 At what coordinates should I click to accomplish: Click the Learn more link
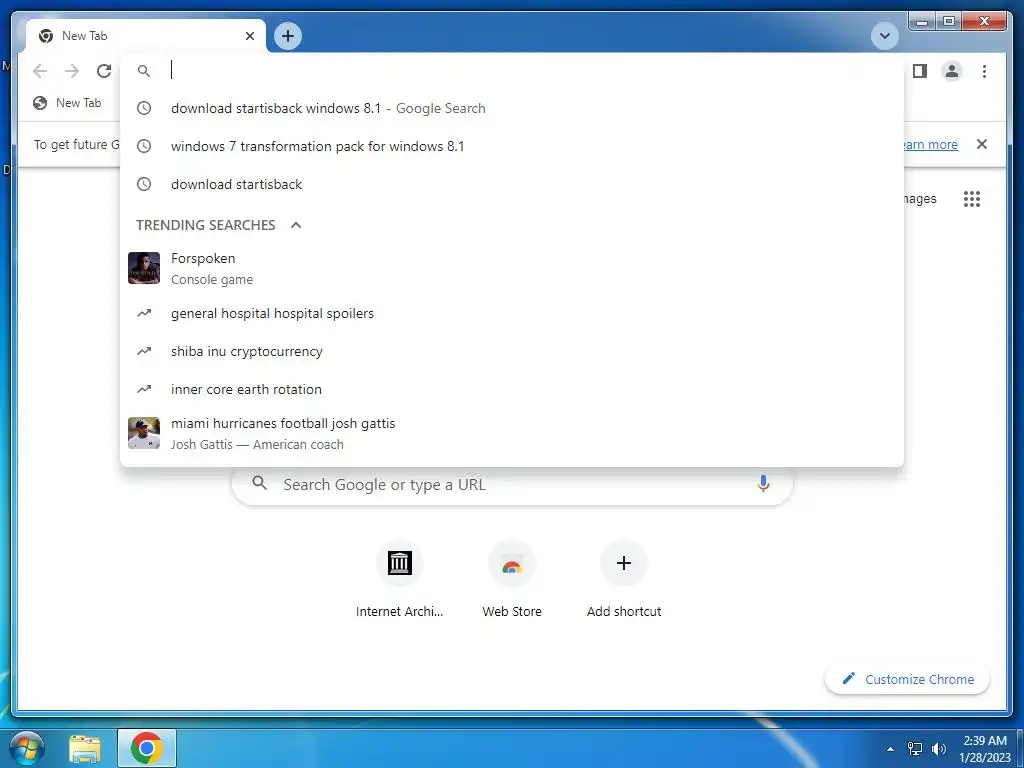(x=930, y=144)
